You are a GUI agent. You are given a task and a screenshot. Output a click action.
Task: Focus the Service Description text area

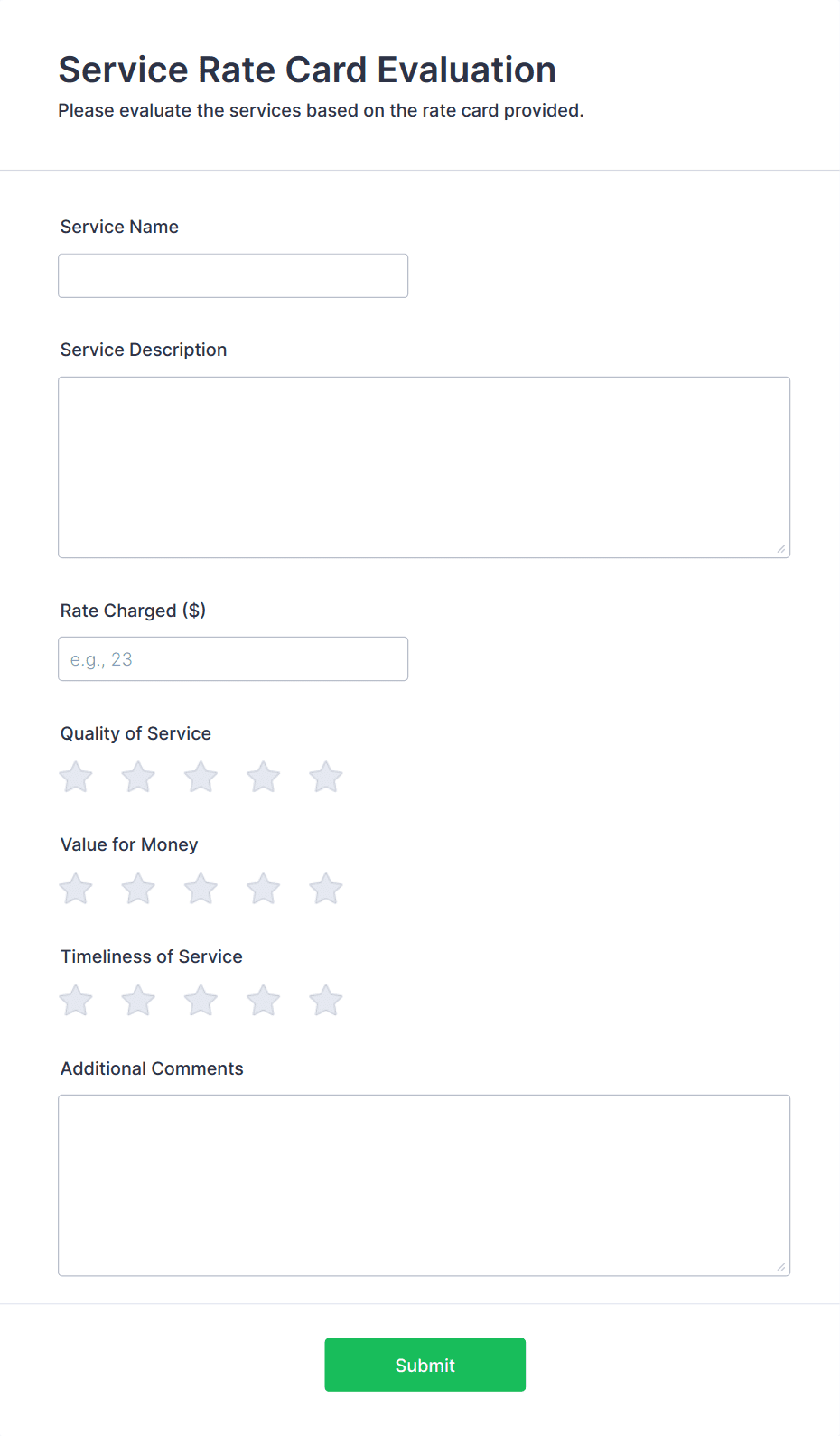(424, 467)
